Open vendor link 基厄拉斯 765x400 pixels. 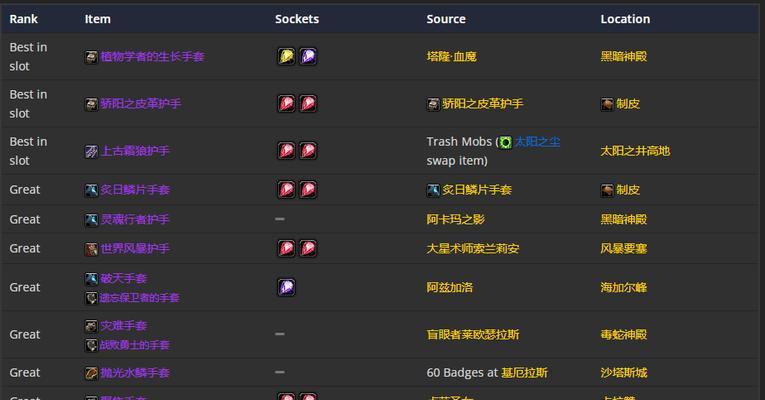click(524, 373)
